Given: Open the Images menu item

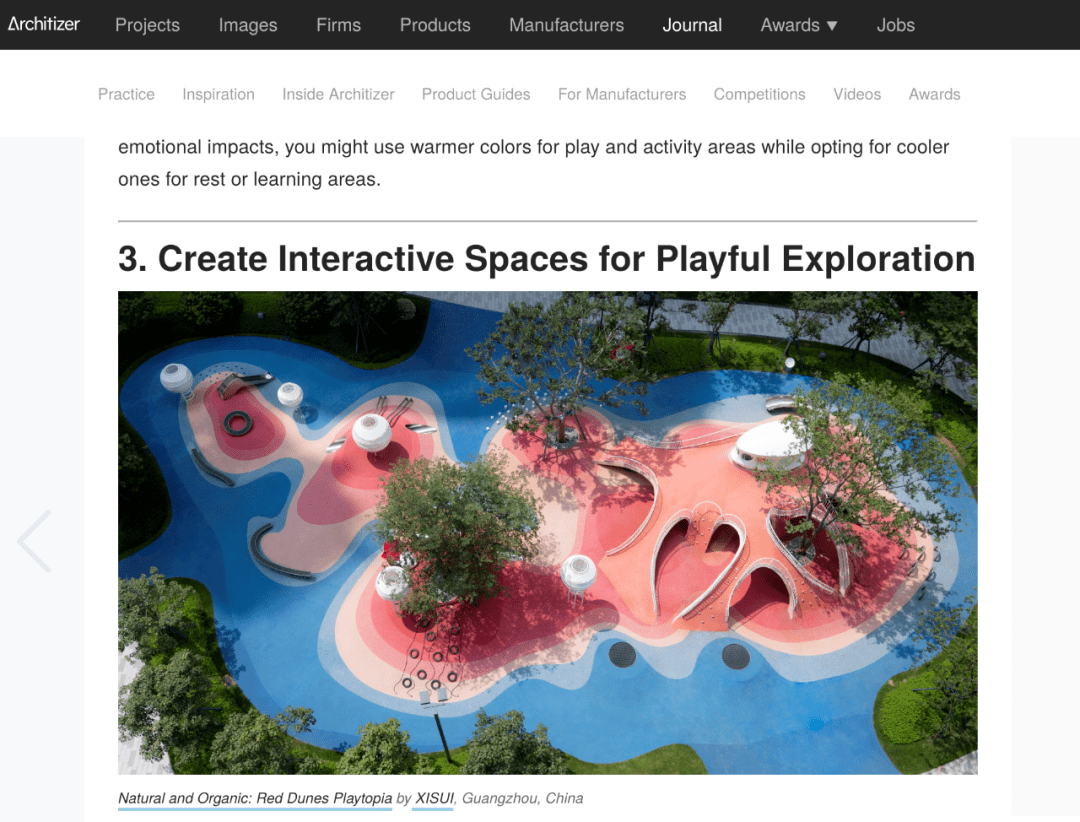Looking at the screenshot, I should click(248, 25).
